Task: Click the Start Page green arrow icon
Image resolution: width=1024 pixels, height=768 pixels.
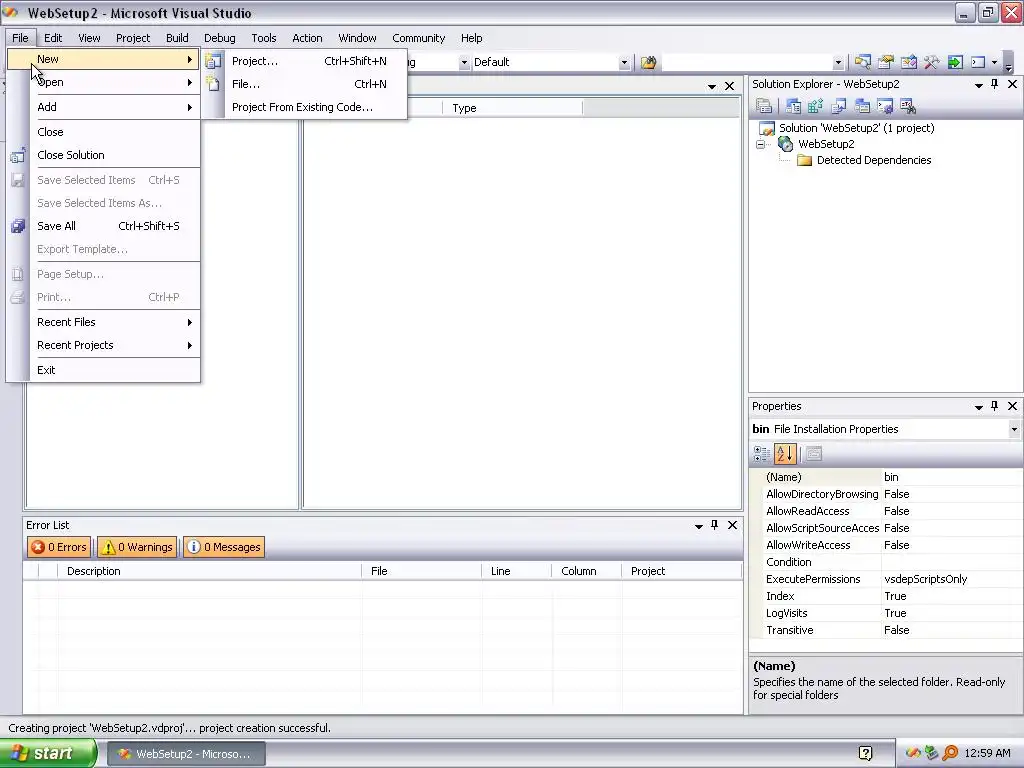Action: click(x=955, y=62)
